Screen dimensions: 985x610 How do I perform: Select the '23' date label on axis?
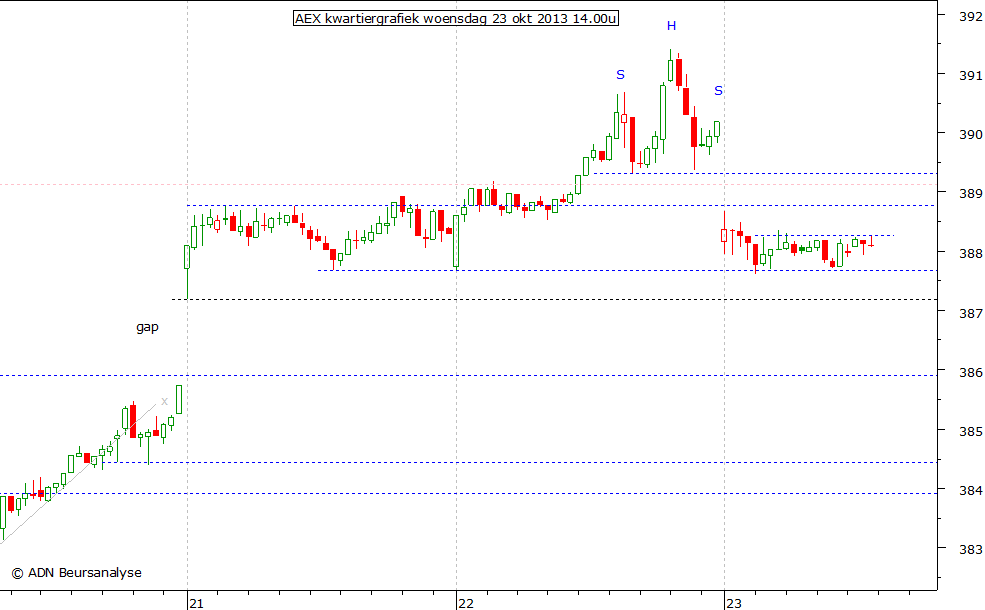tap(735, 604)
